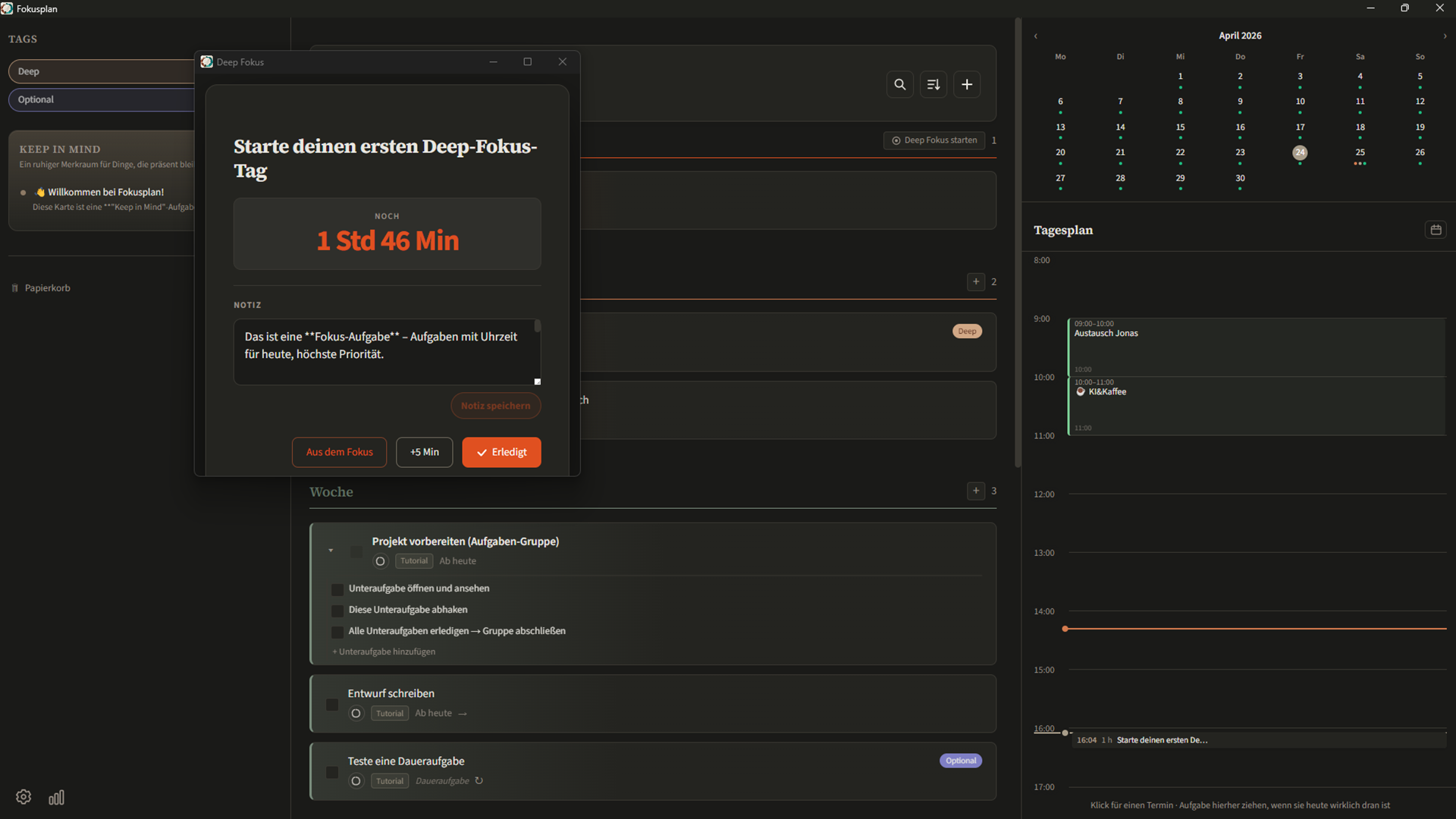
Task: Open Papierkorb trash in sidebar
Action: coord(42,288)
